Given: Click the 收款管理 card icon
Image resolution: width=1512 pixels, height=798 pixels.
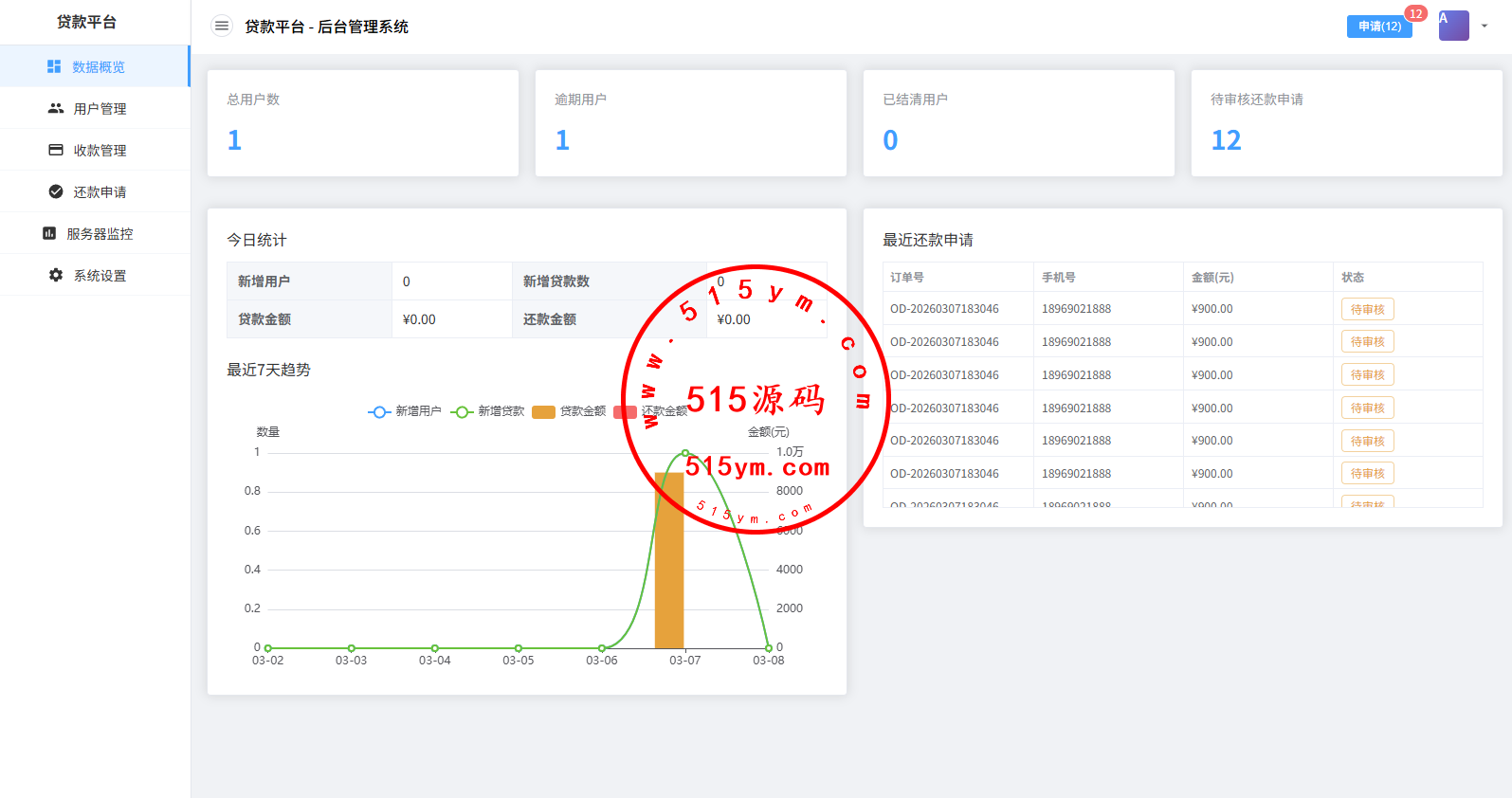Looking at the screenshot, I should 56,150.
